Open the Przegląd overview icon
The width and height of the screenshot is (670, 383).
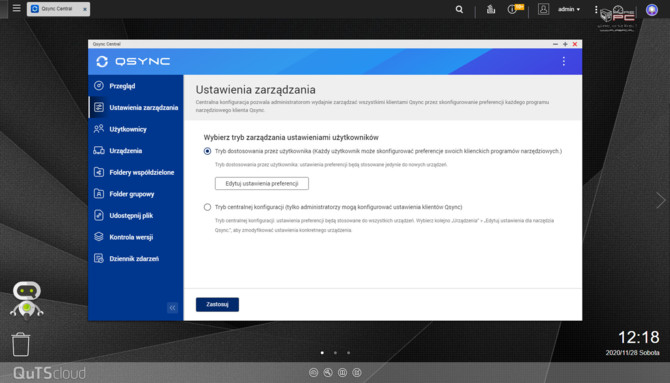point(99,85)
